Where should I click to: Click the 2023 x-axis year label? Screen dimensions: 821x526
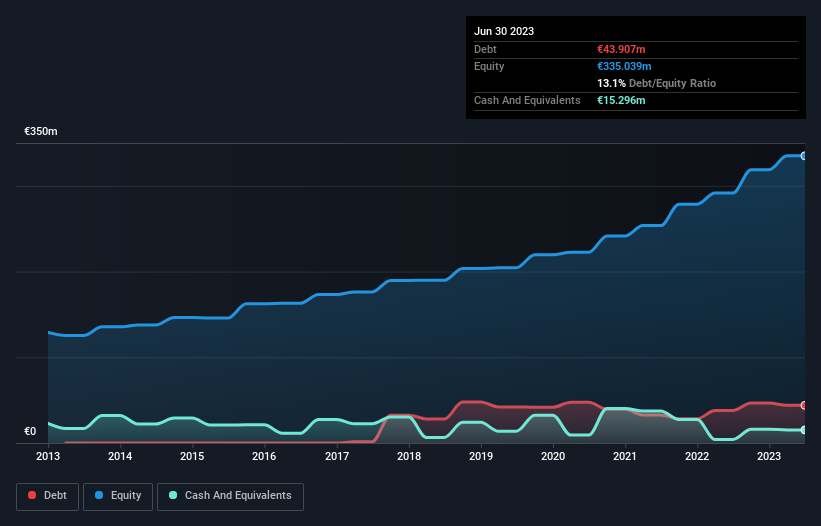point(768,457)
